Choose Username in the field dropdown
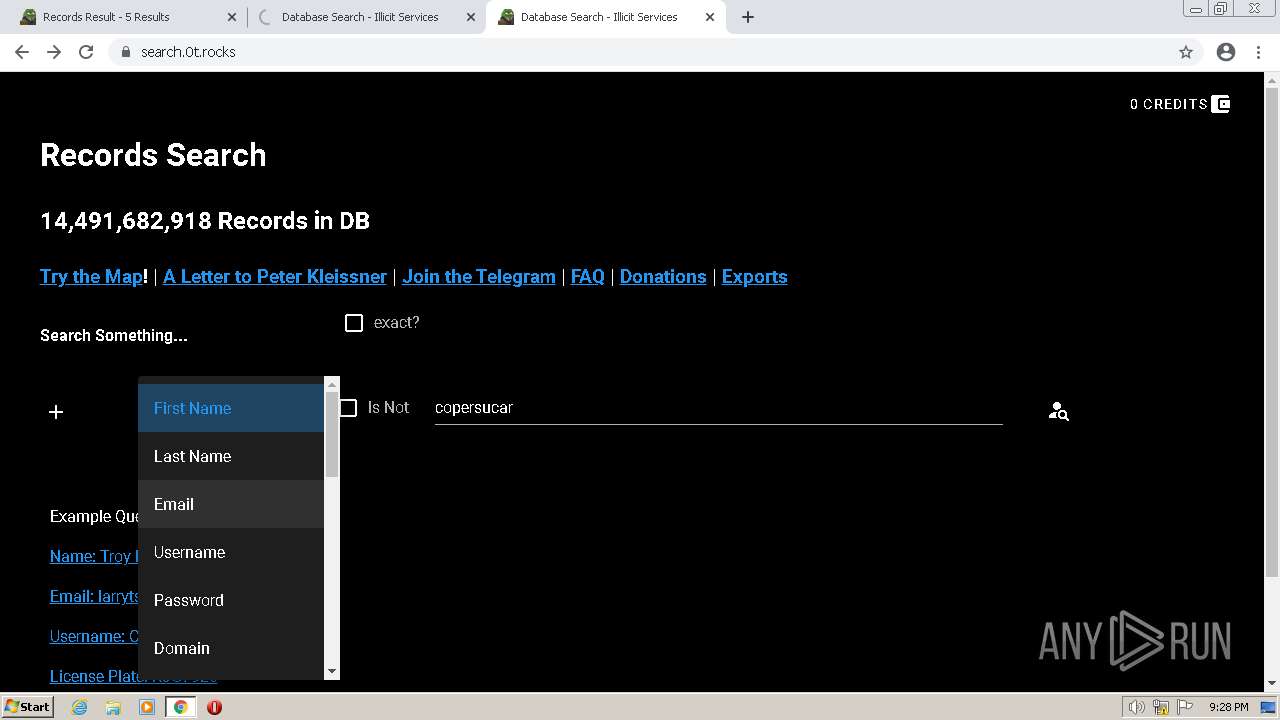 231,552
